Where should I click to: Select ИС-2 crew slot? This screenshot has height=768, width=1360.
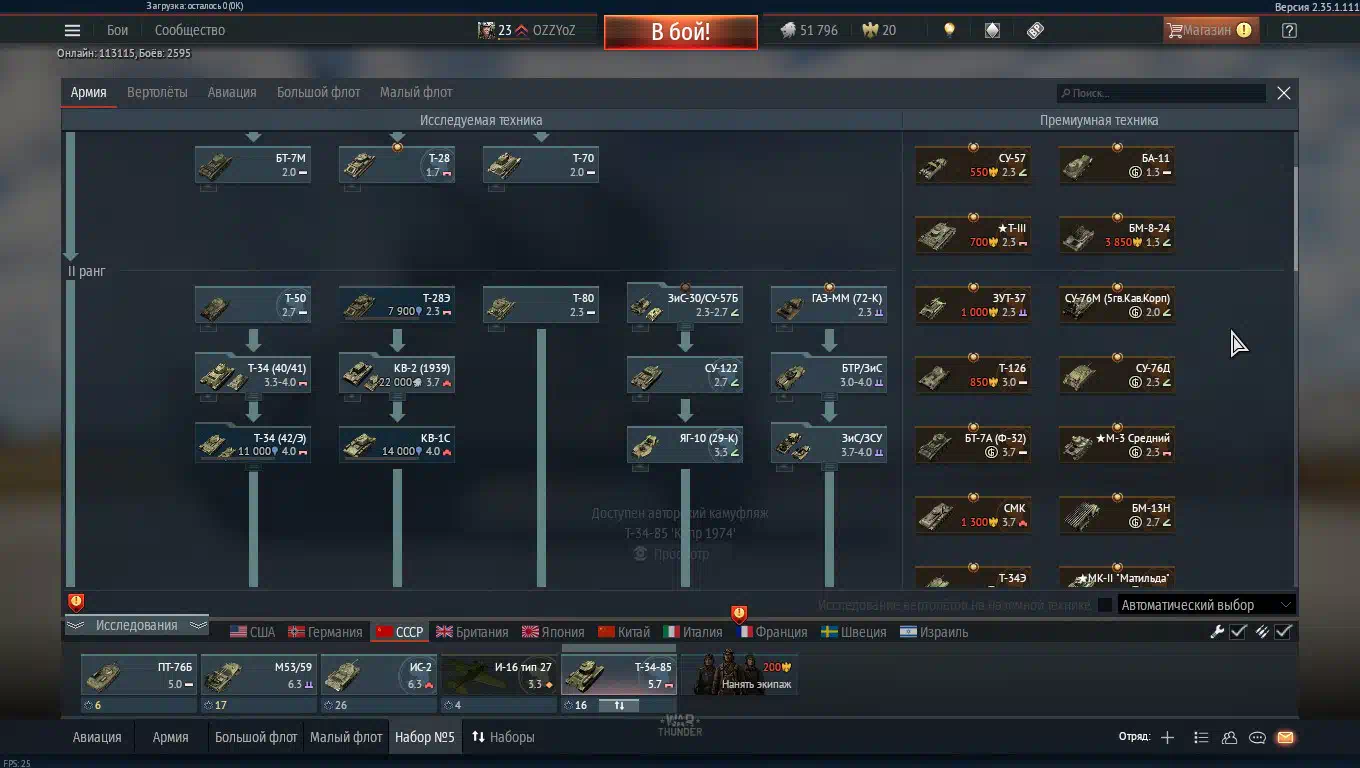[379, 675]
